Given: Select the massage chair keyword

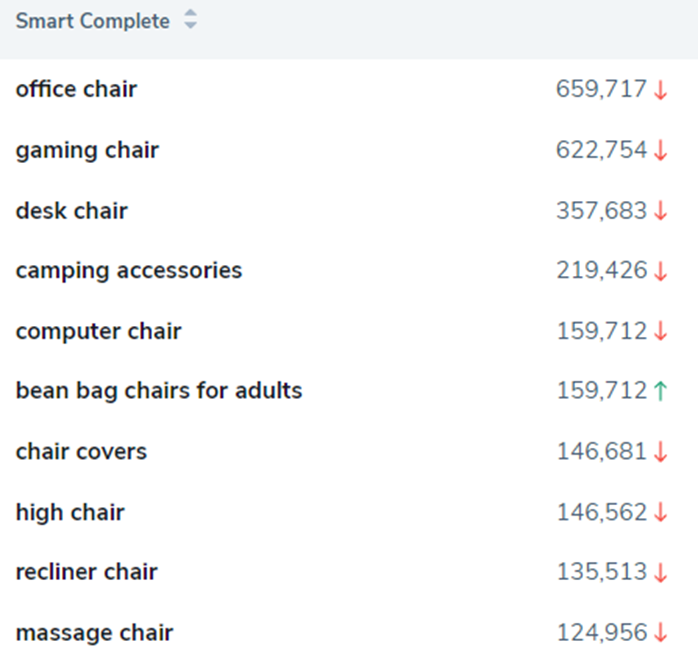Looking at the screenshot, I should (94, 633).
